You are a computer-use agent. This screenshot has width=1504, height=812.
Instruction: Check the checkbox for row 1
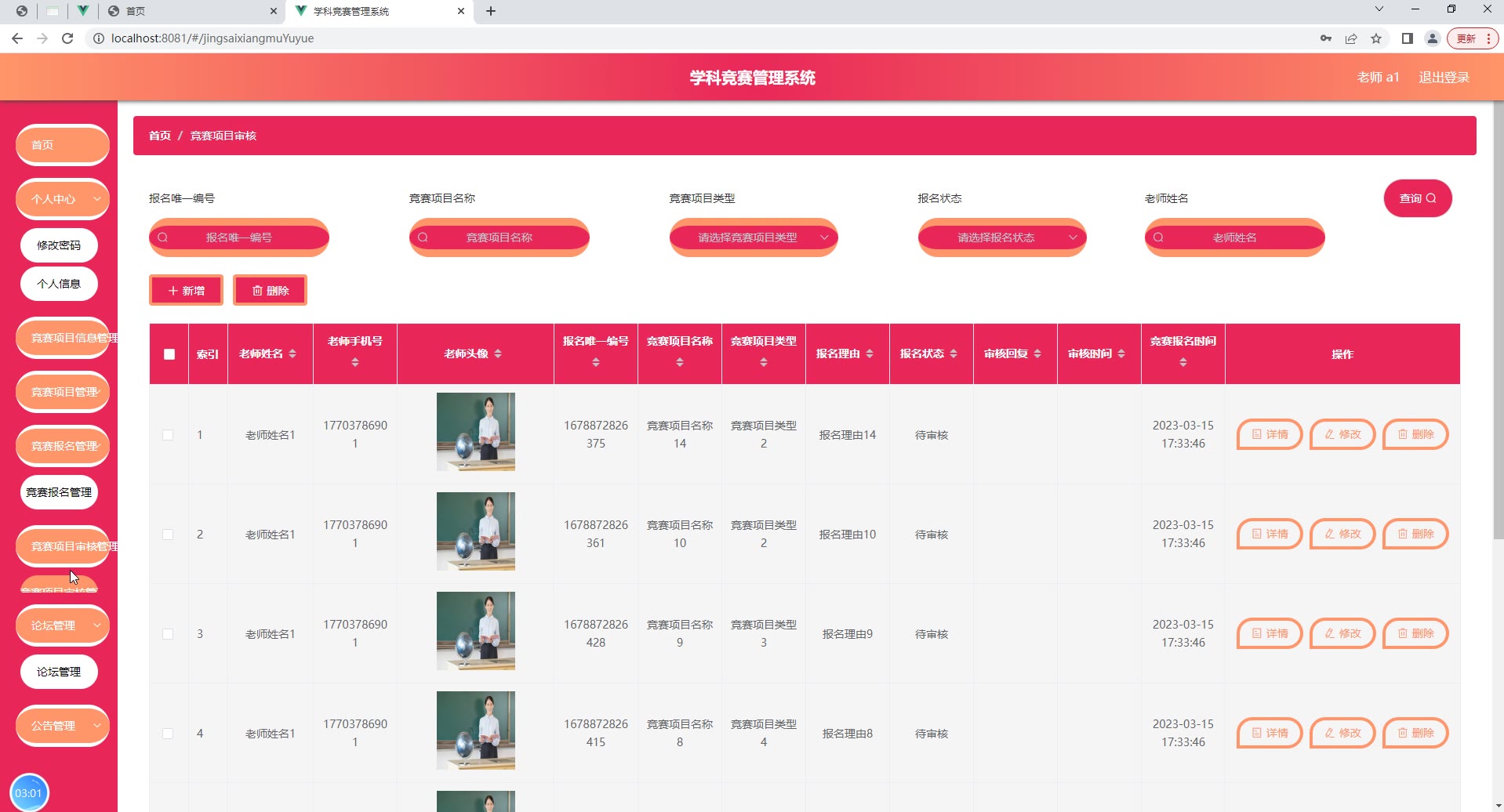point(168,435)
